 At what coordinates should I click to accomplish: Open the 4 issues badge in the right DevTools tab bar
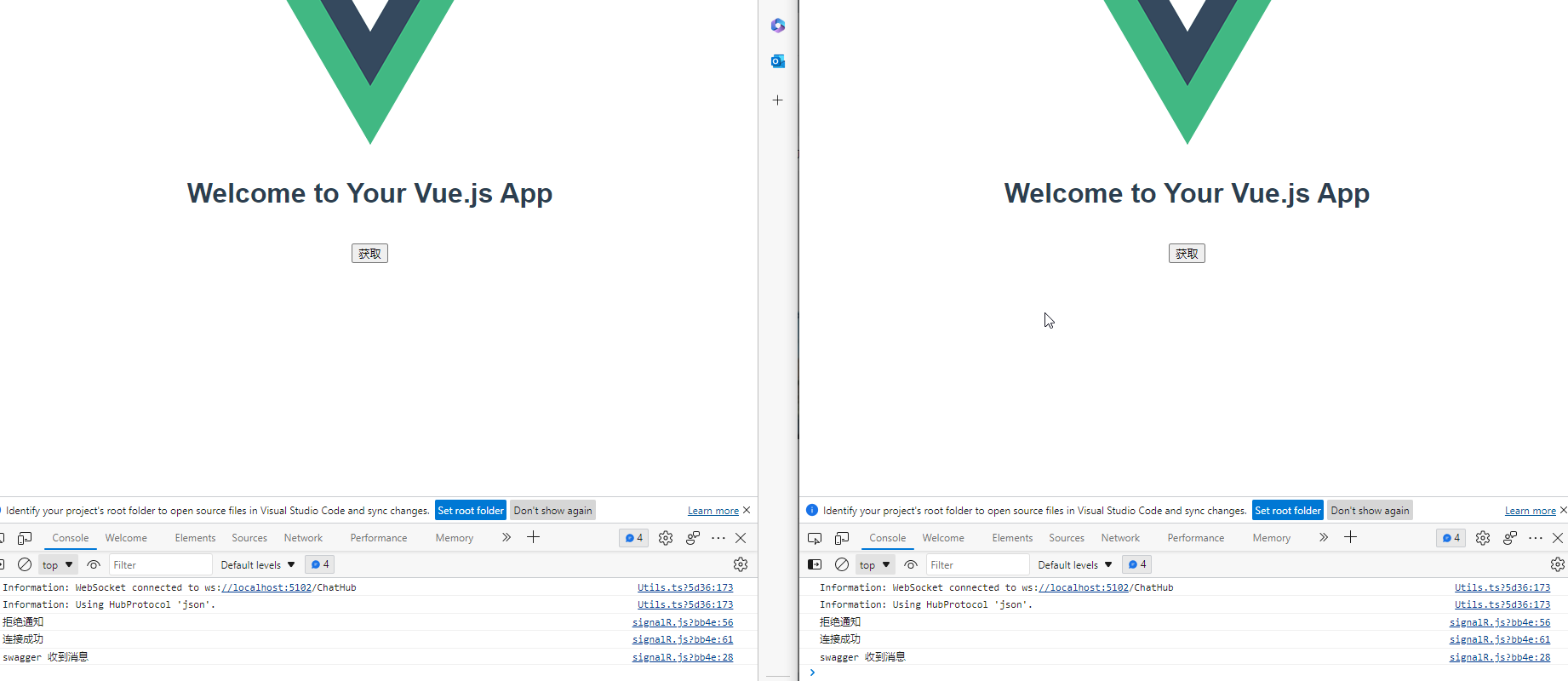(x=1451, y=538)
